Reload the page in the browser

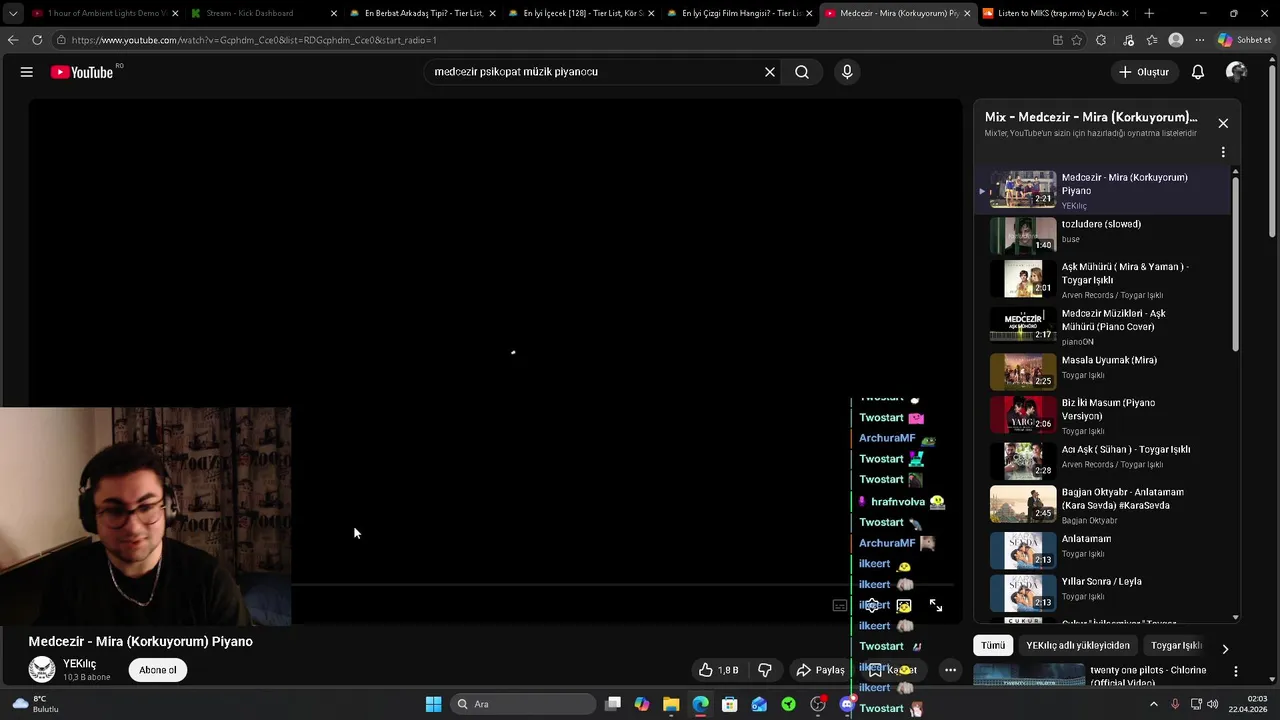37,40
